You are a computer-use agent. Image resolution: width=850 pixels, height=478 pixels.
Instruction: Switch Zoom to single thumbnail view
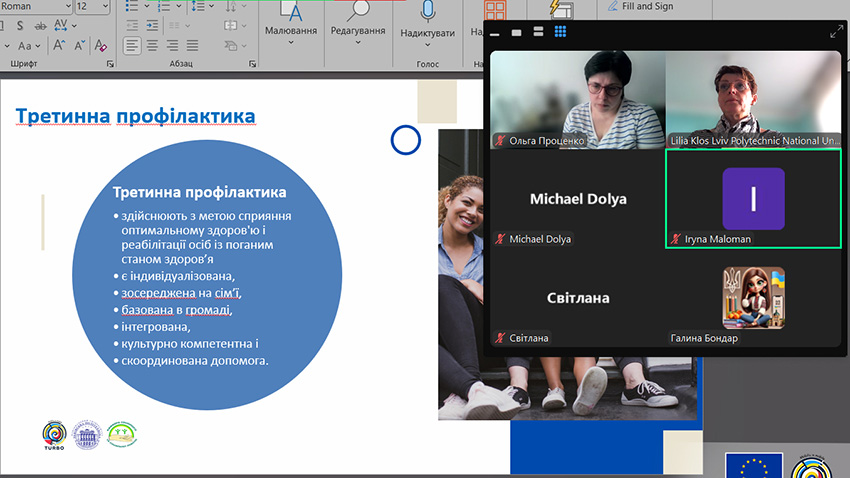[517, 32]
